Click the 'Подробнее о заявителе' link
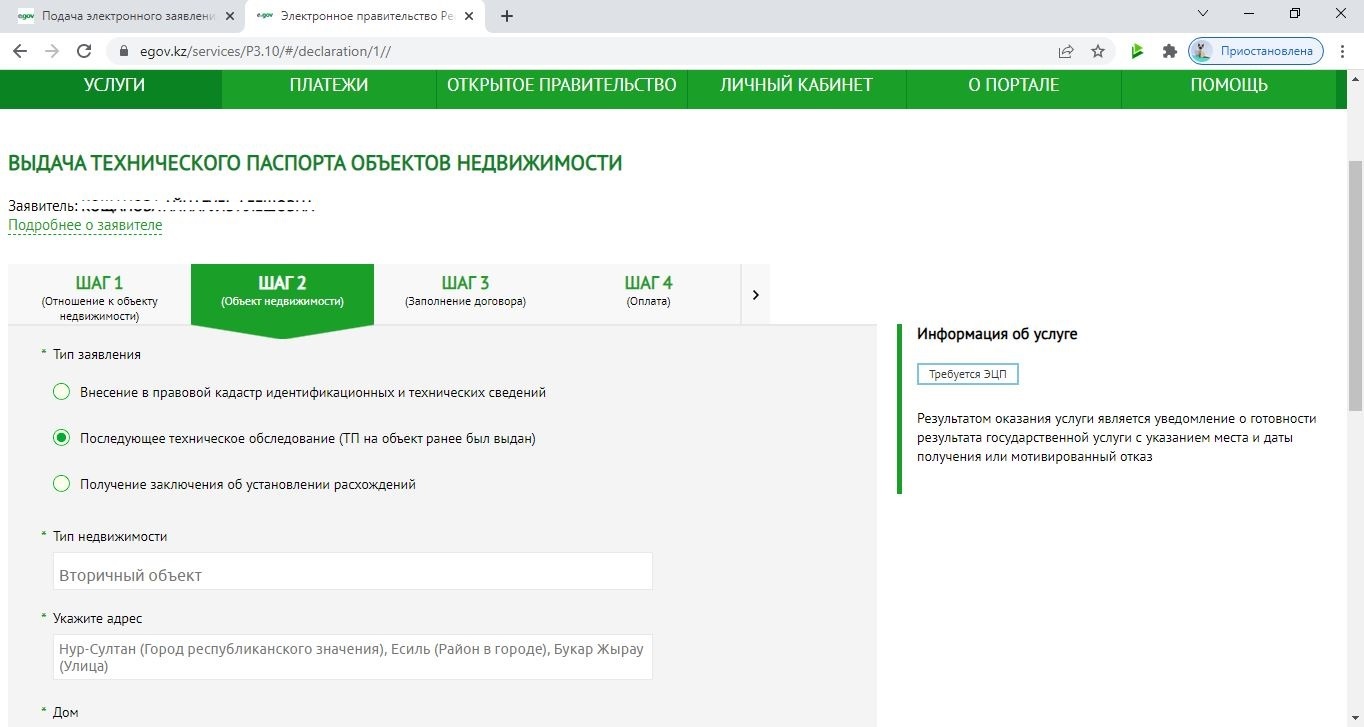Image resolution: width=1364 pixels, height=727 pixels. [x=85, y=226]
